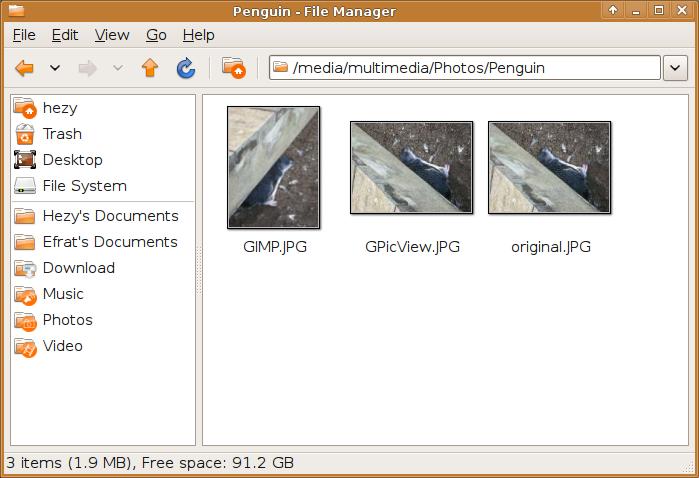Open Hezy's Documents bookmark
This screenshot has width=699, height=478.
click(x=110, y=216)
